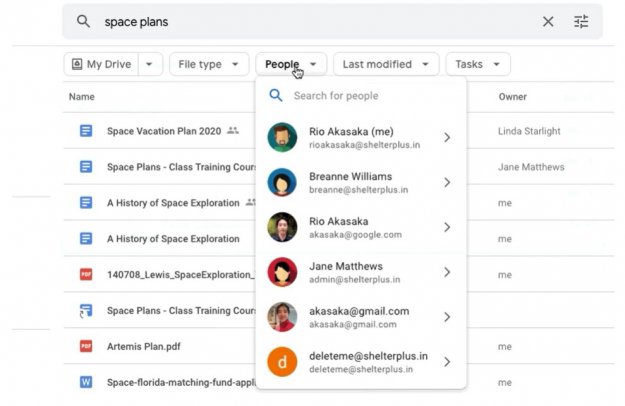
Task: Open A History of Space Exploration shared file
Action: point(174,203)
